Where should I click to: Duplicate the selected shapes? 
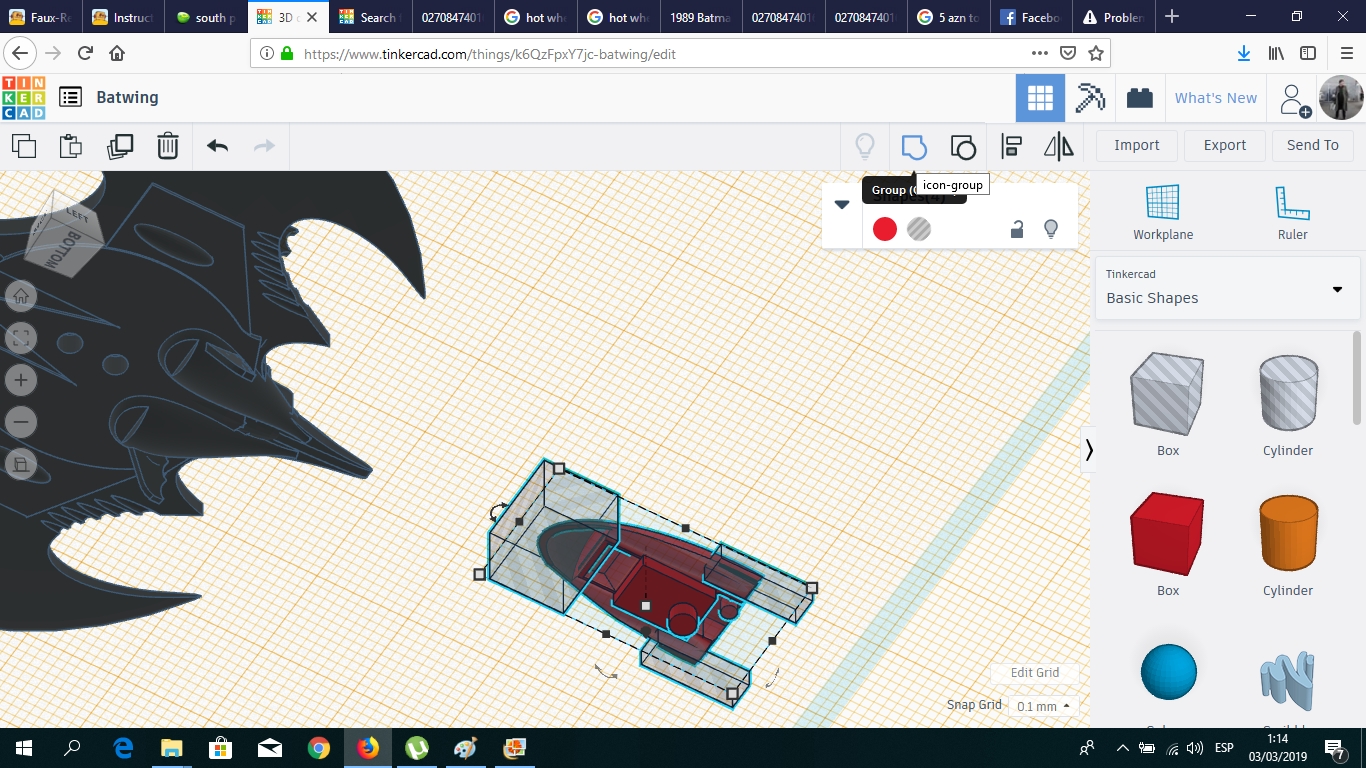click(x=120, y=146)
